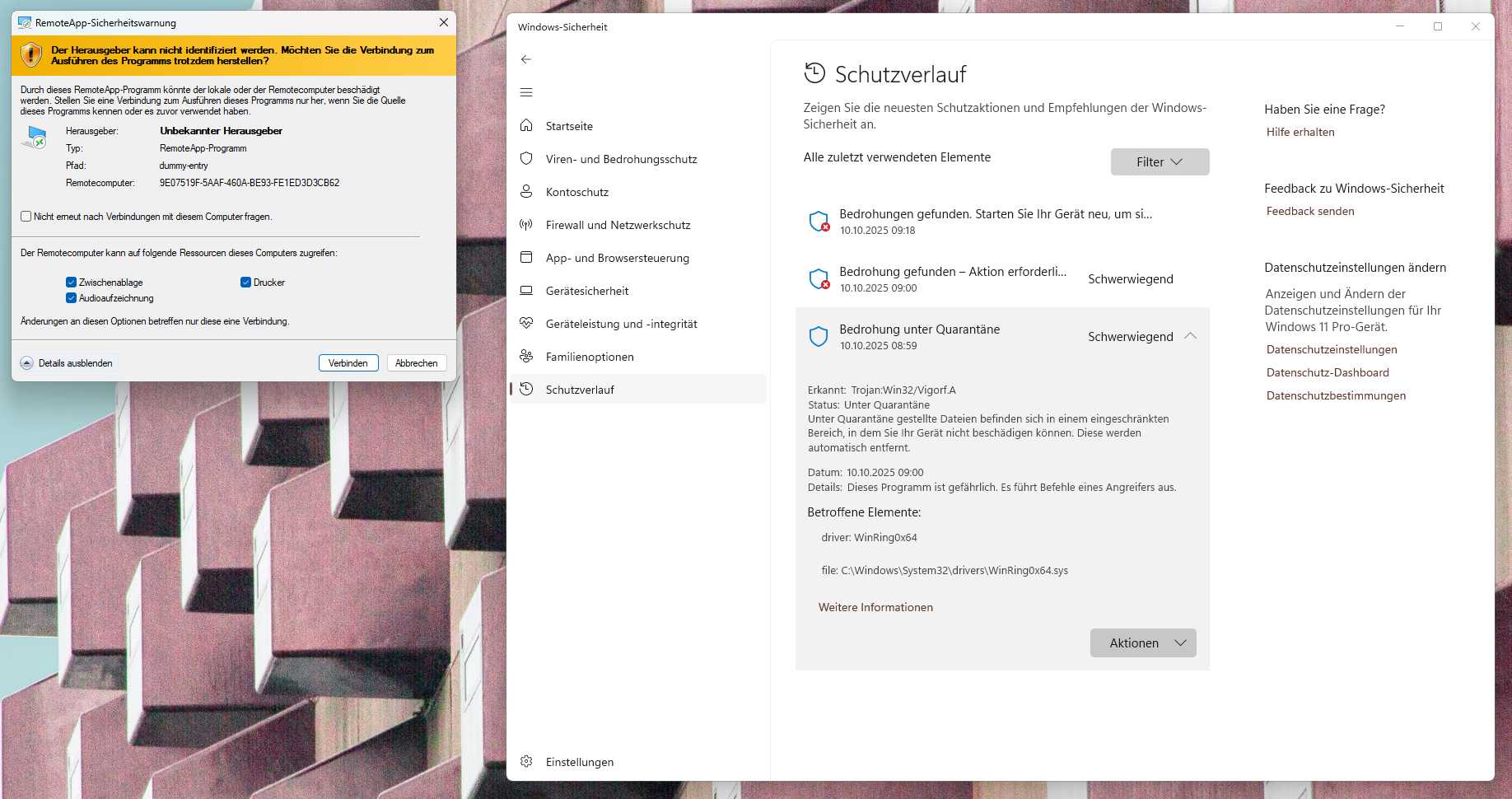Image resolution: width=1512 pixels, height=799 pixels.
Task: Click the RemoteApp title bar icon
Action: point(25,23)
